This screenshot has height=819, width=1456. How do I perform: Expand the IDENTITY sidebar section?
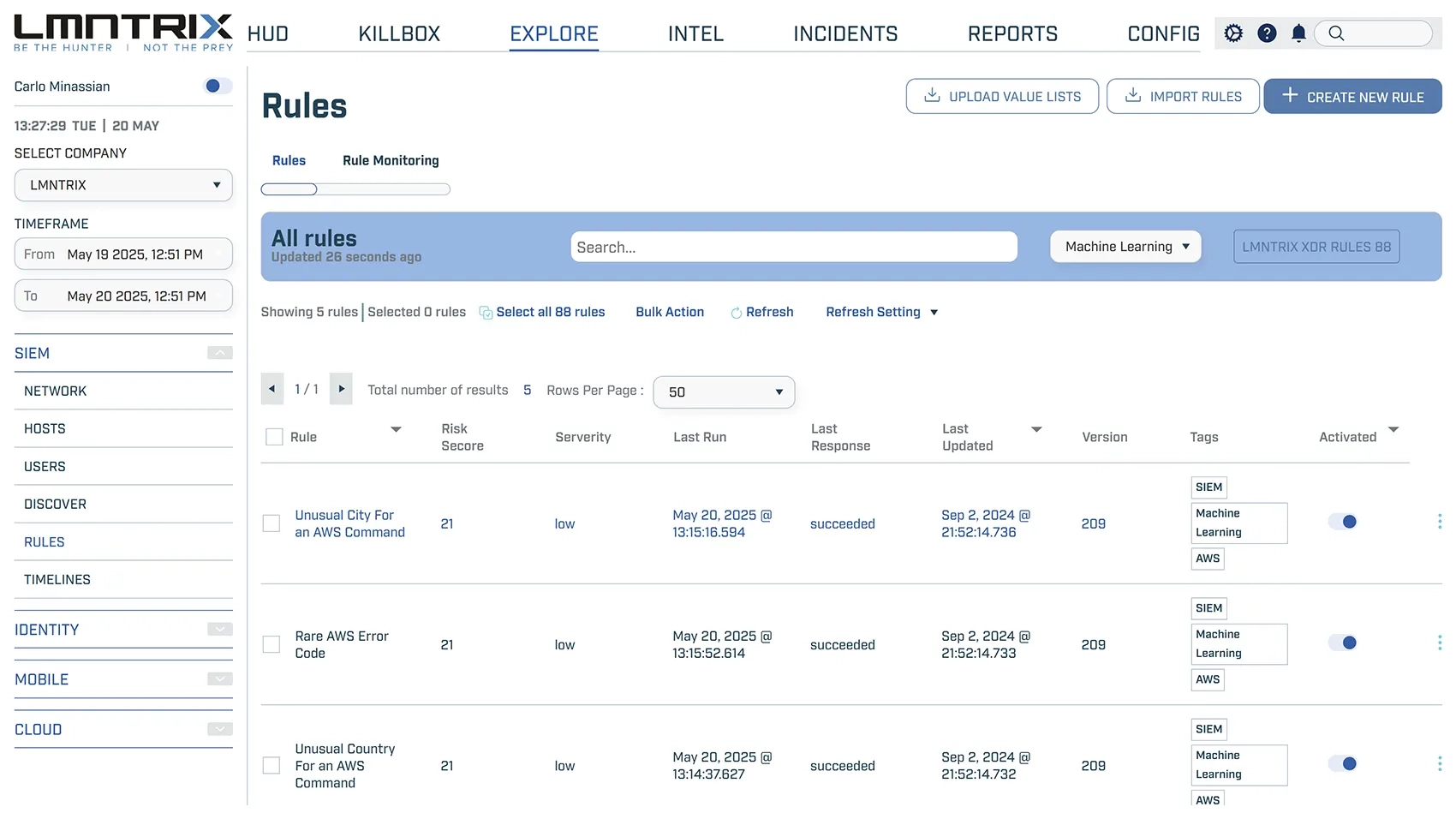click(x=220, y=630)
